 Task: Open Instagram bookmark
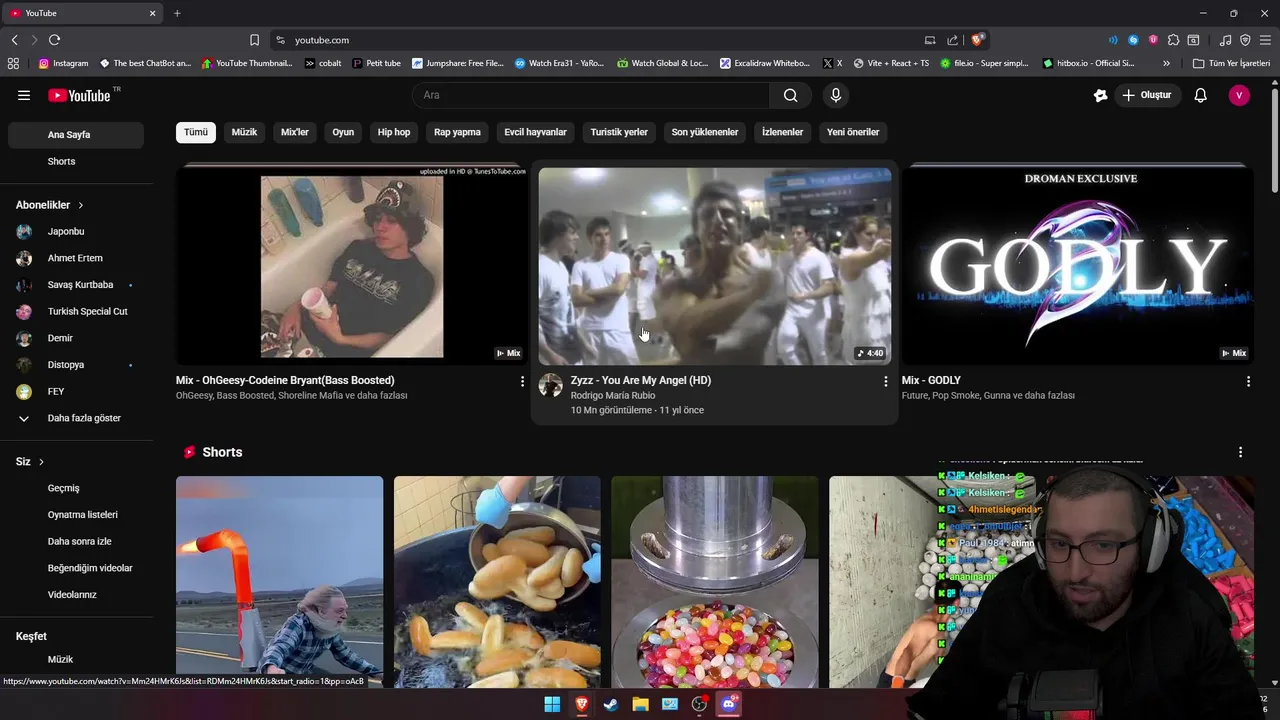click(x=64, y=63)
